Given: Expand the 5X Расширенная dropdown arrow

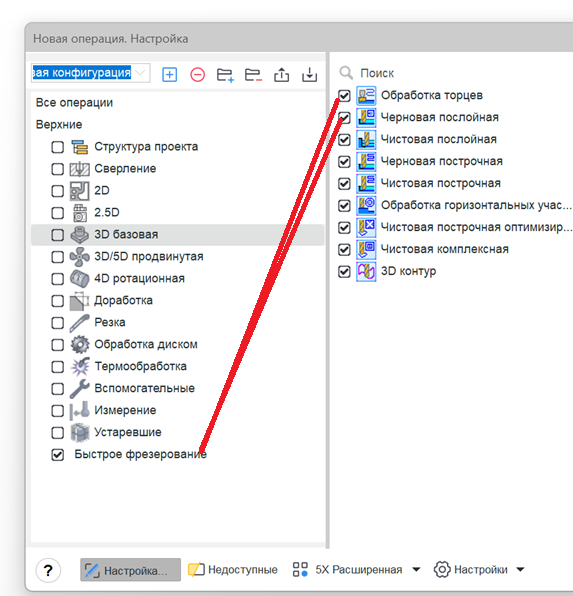Looking at the screenshot, I should pyautogui.click(x=416, y=569).
